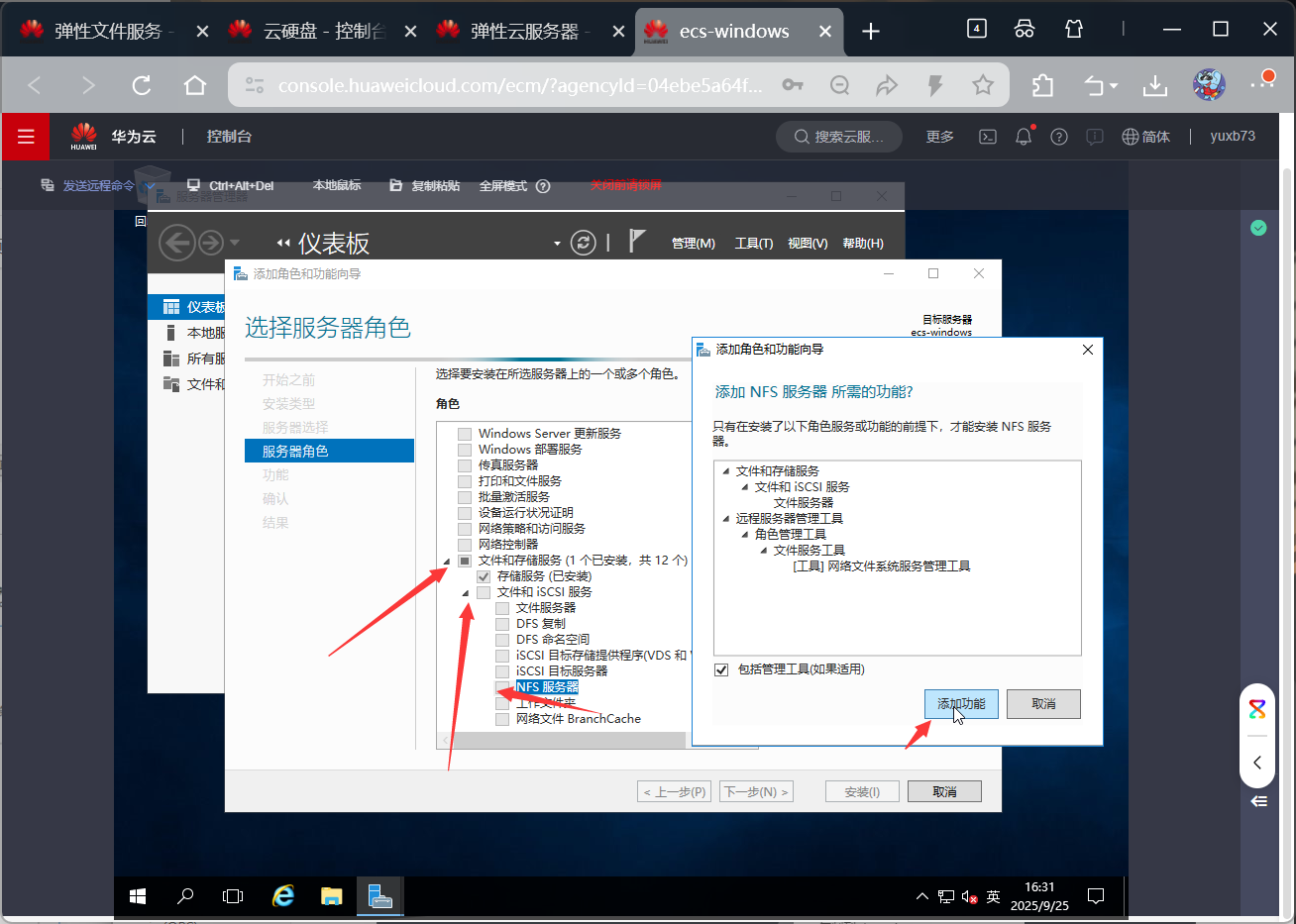Open taskbar search magnifier
The height and width of the screenshot is (924, 1296).
(x=185, y=896)
